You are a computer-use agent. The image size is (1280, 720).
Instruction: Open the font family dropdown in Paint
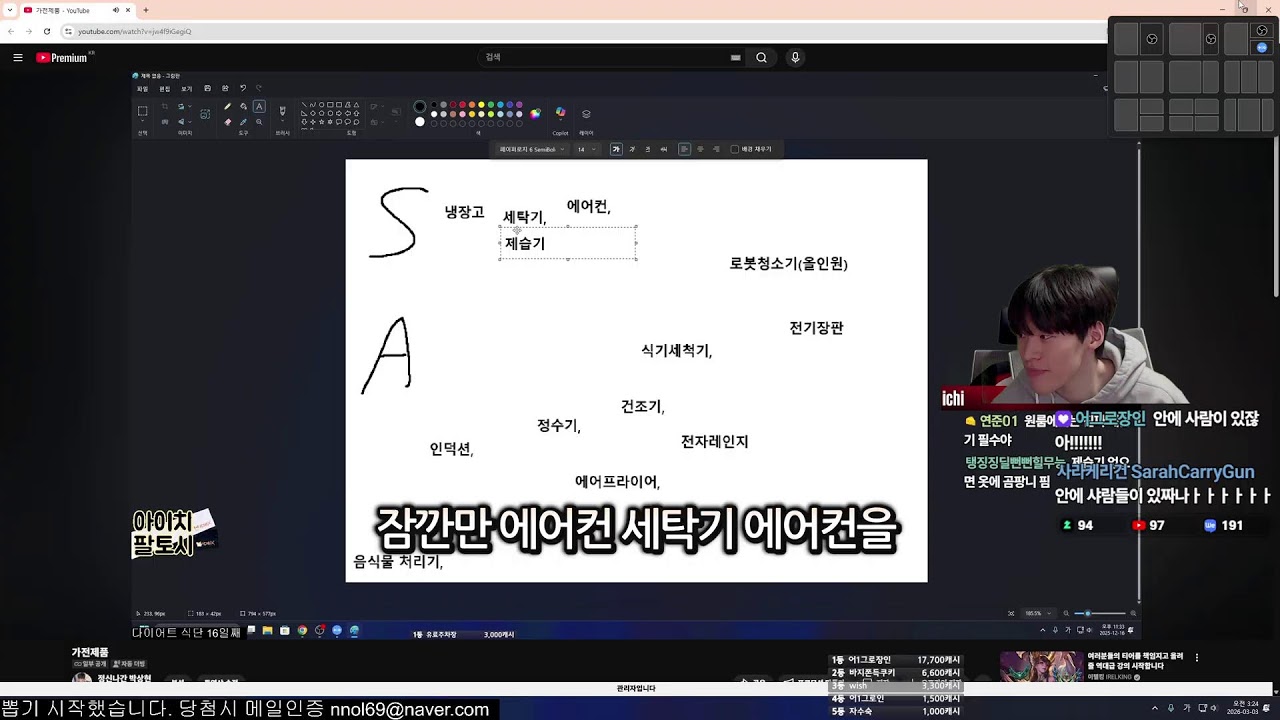click(x=532, y=149)
